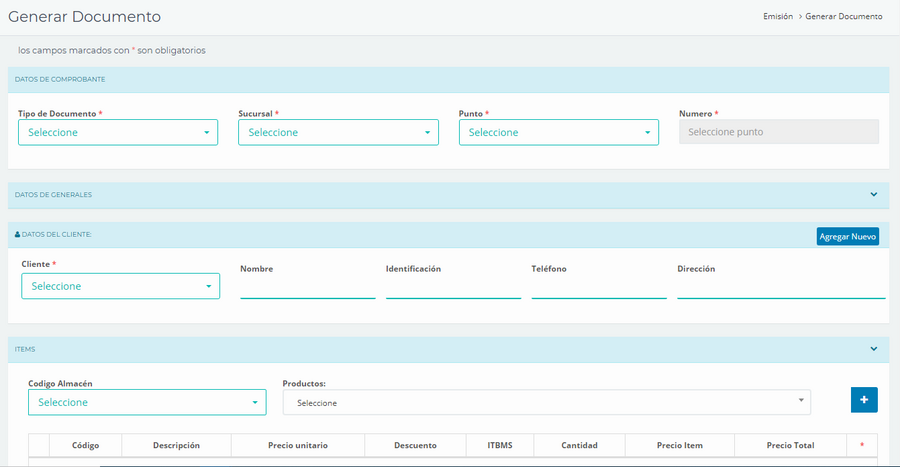Click the blue plus add item button

pos(864,400)
